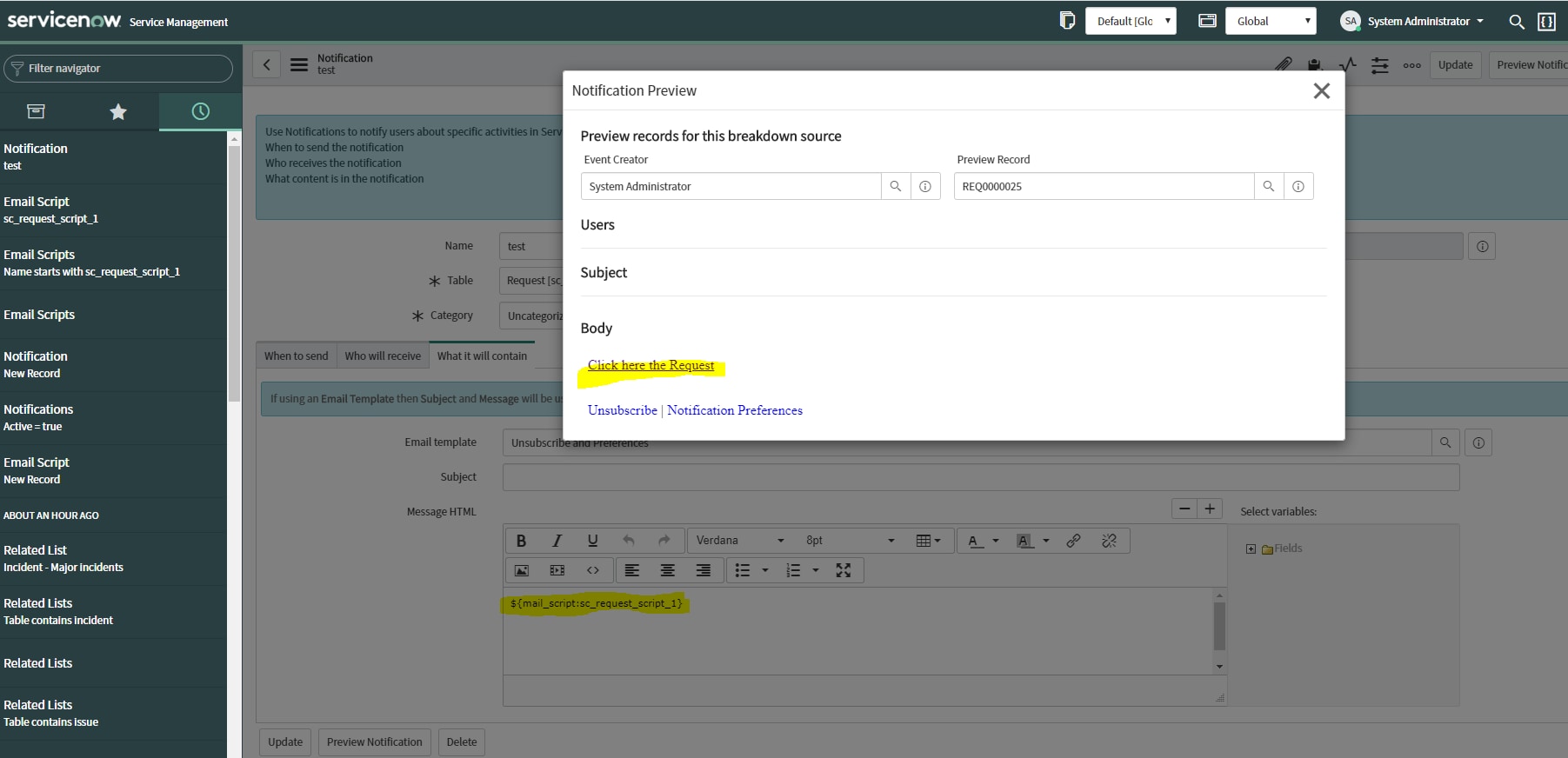This screenshot has height=758, width=1568.
Task: Edit the Event Creator field
Action: tap(731, 186)
